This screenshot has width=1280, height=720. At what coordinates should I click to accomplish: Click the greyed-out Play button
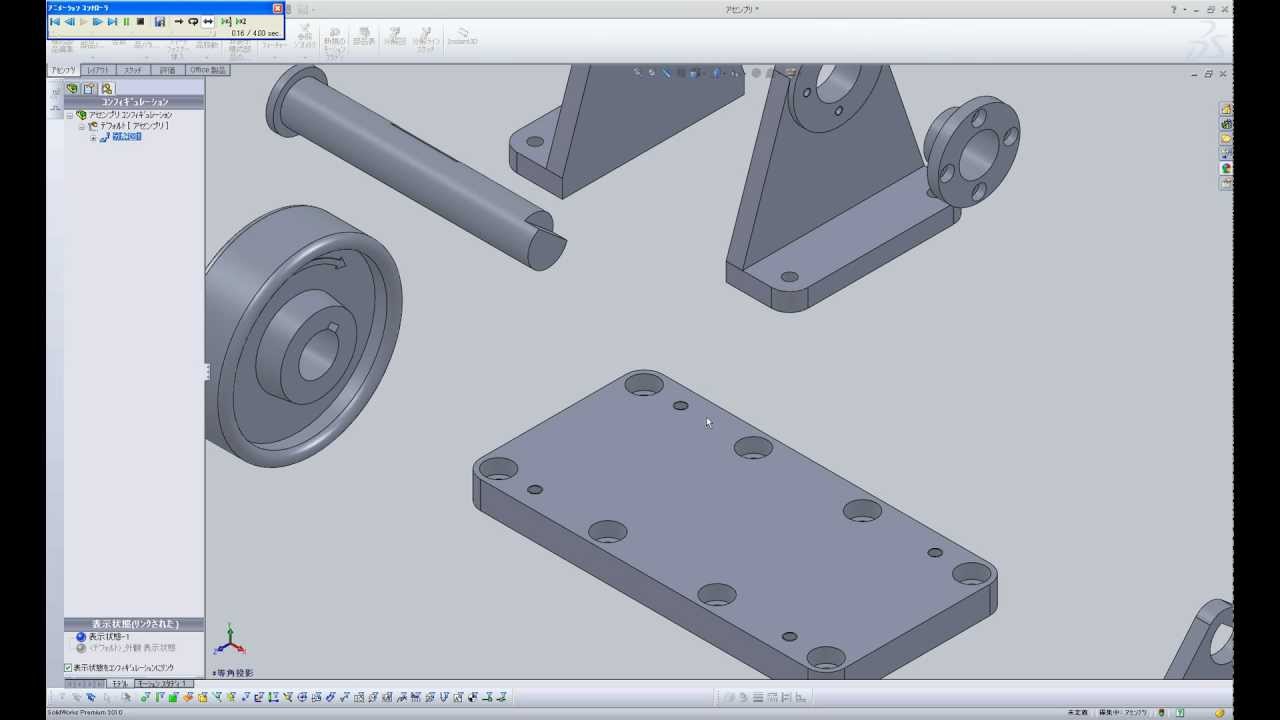tap(83, 21)
